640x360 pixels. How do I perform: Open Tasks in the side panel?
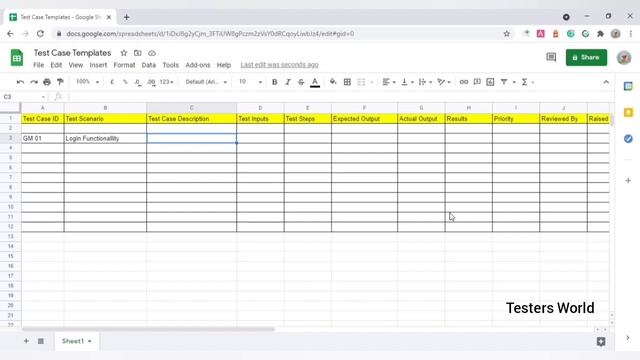628,139
